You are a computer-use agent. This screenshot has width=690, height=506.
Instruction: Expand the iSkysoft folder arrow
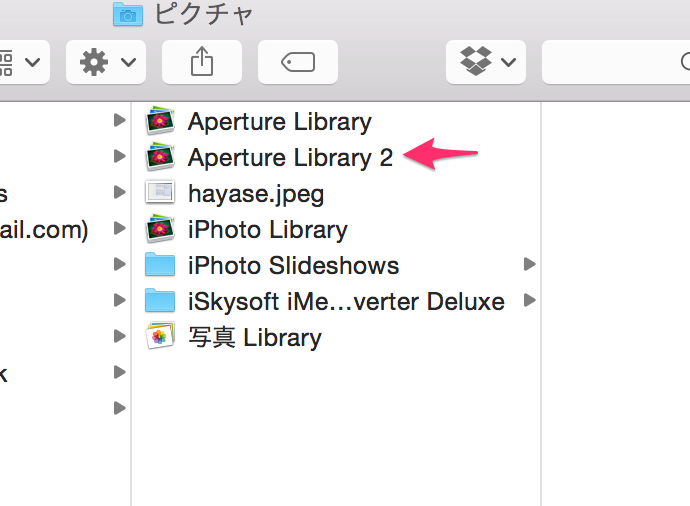tap(529, 300)
